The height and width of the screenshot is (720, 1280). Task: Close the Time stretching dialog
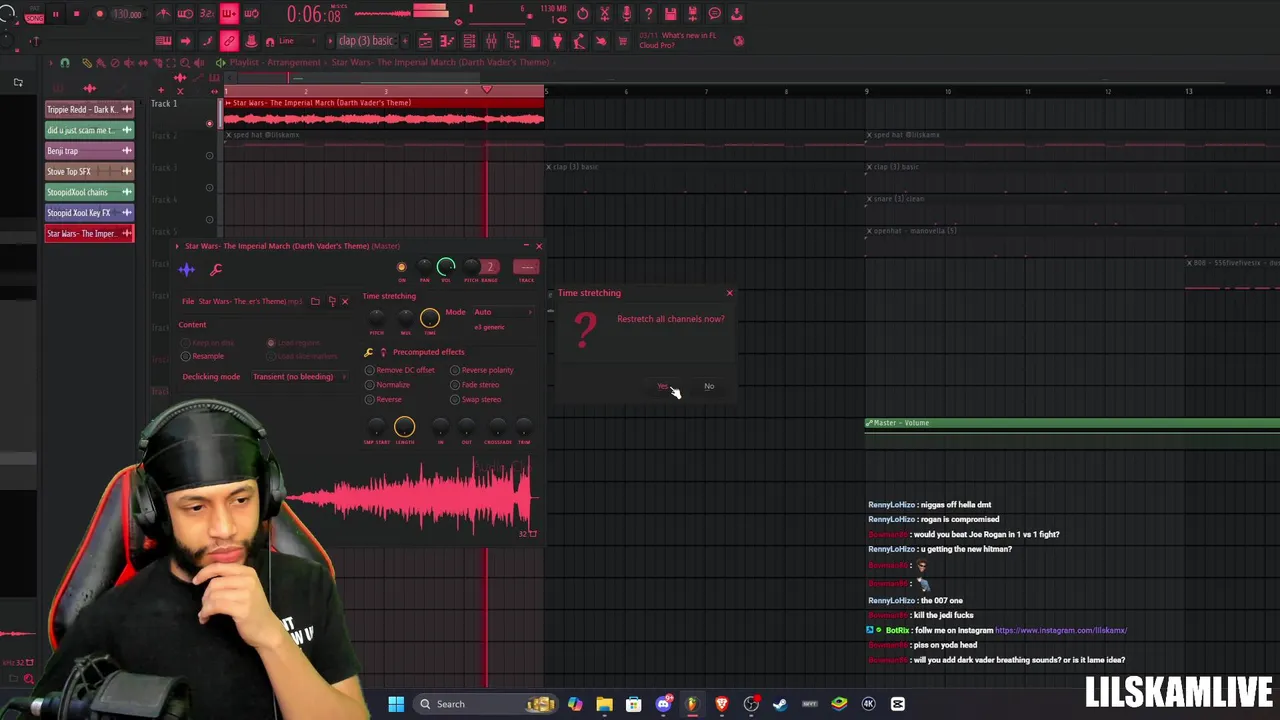pos(729,293)
